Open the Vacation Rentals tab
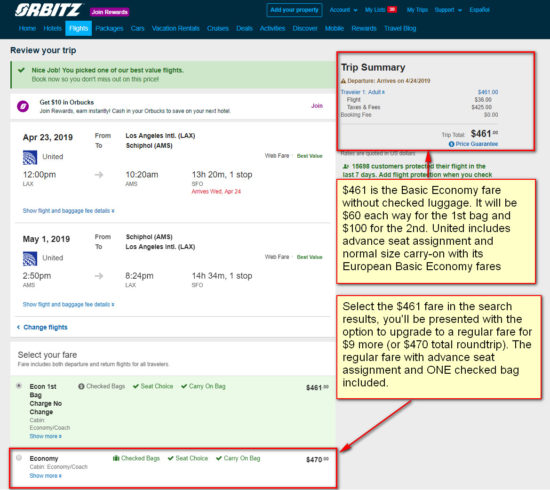Viewport: 550px width, 490px height. coord(176,28)
